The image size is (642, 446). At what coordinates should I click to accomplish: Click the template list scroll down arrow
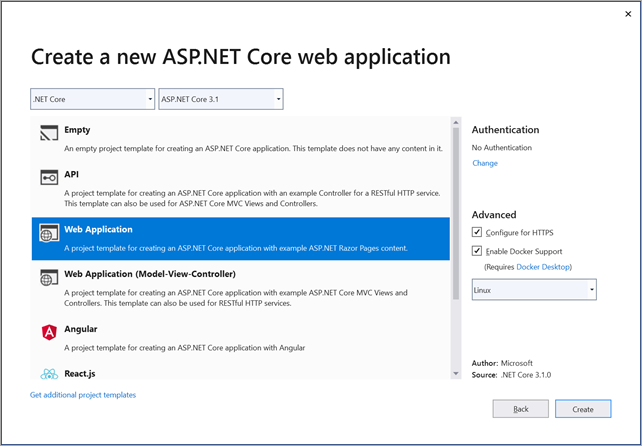(x=456, y=374)
